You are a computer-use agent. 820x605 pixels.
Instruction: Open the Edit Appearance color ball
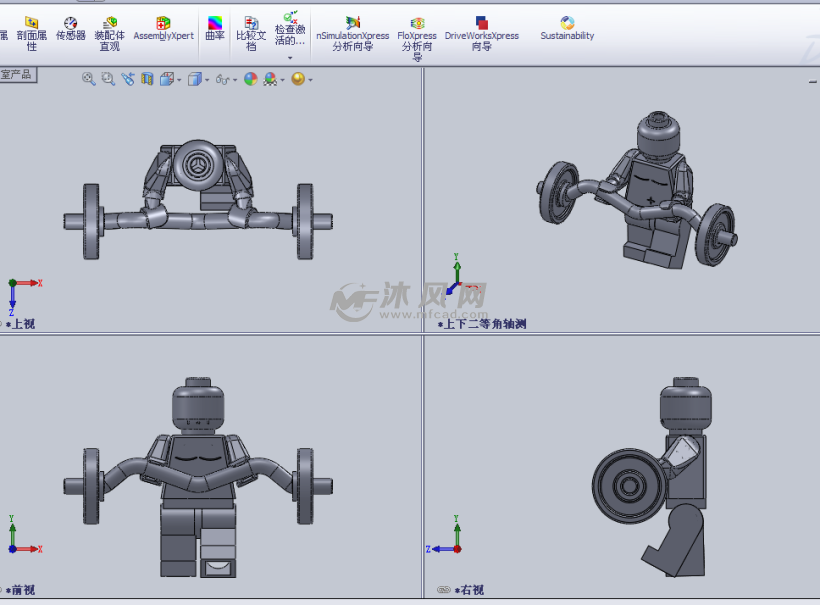click(250, 79)
